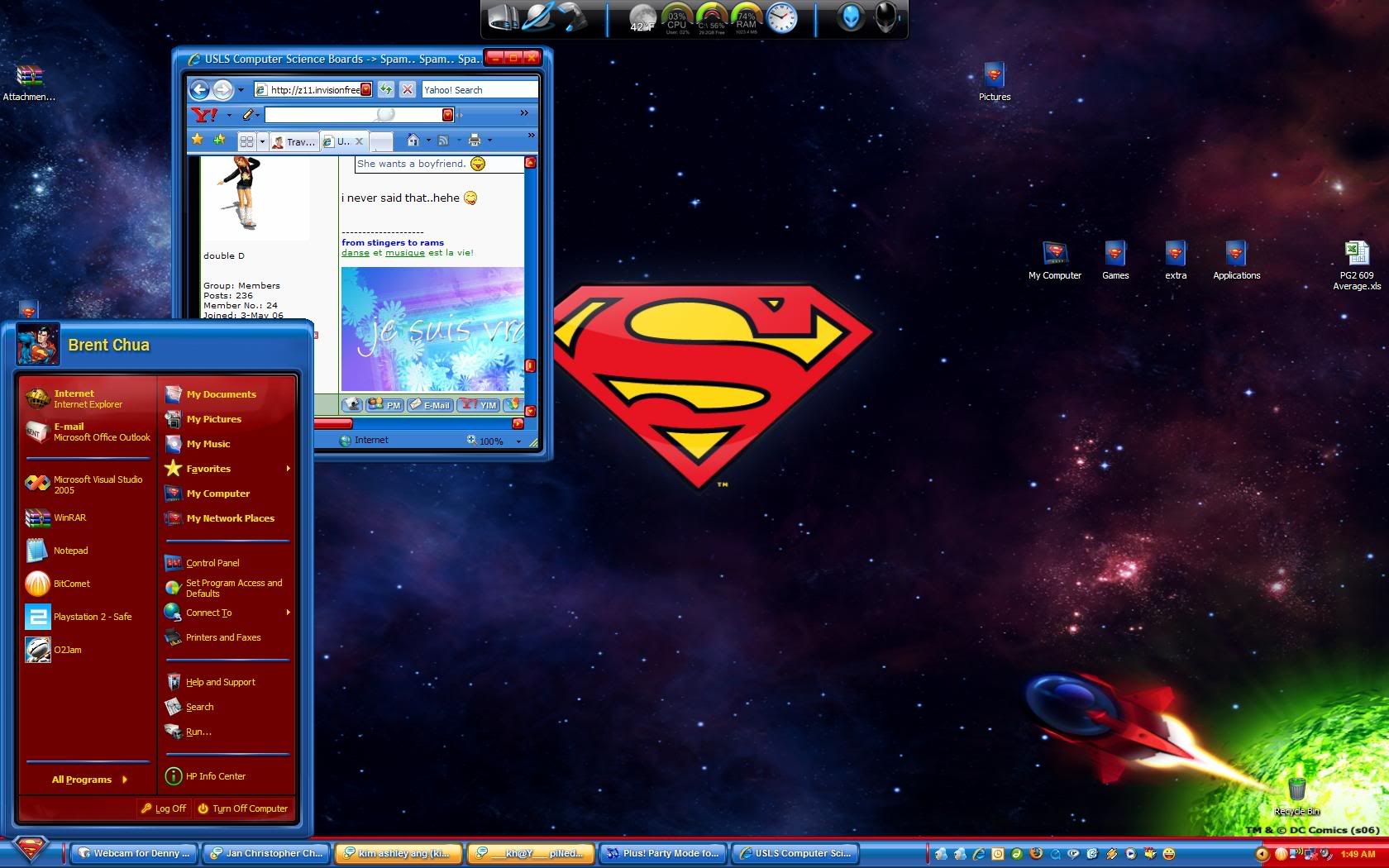Viewport: 1389px width, 868px height.
Task: Click the Refresh page icon
Action: [386, 90]
